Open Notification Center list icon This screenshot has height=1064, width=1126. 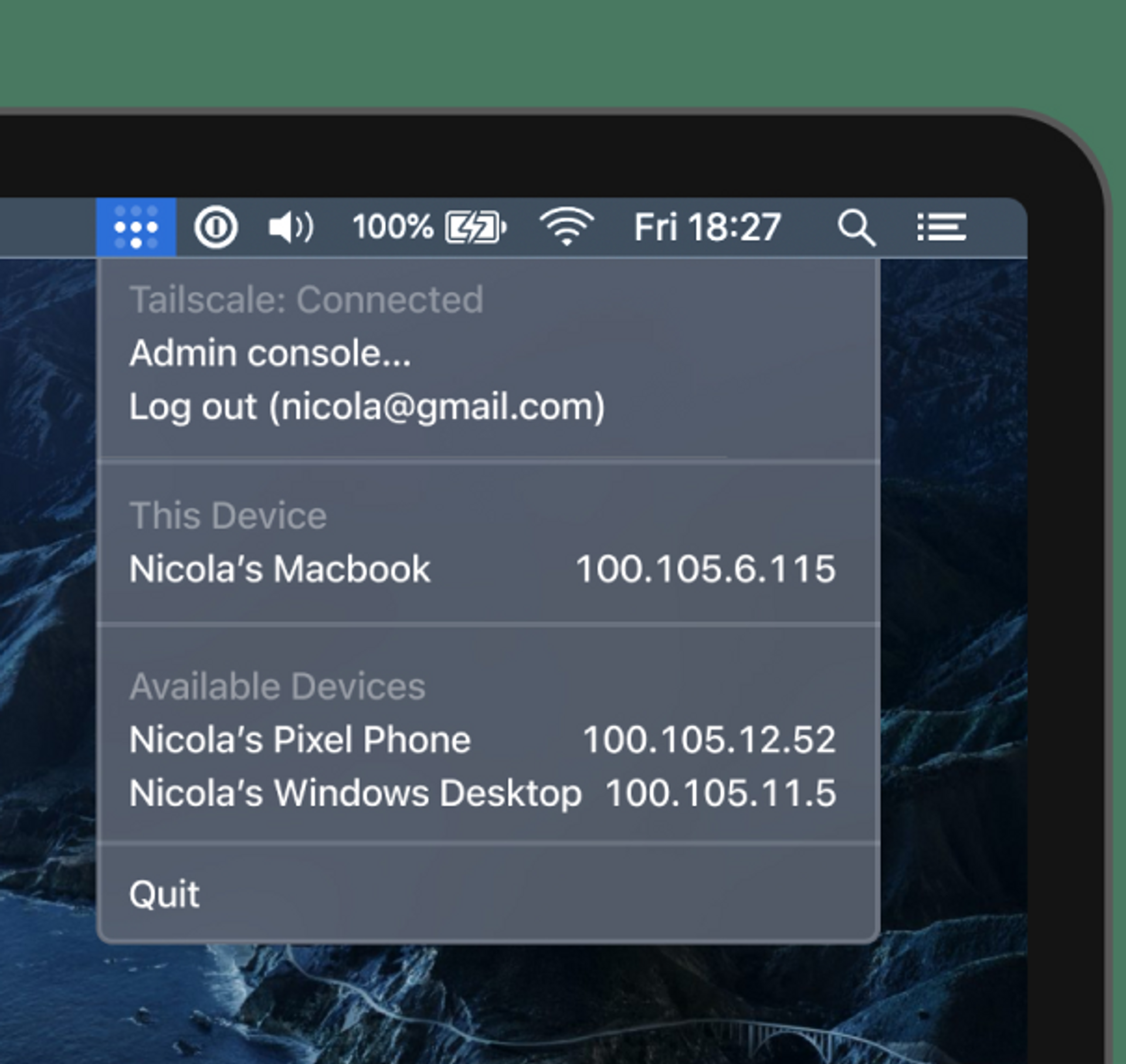pos(941,227)
